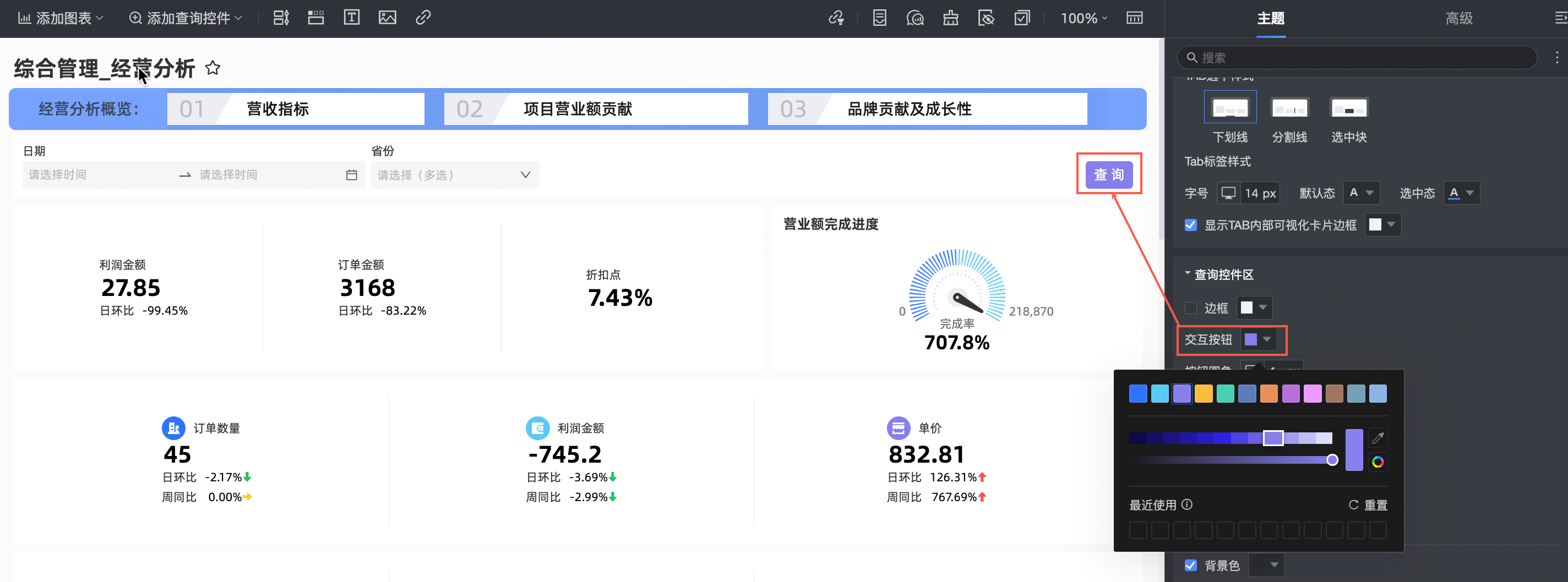Activate the eyedropper color picker
The image size is (1568, 582).
pyautogui.click(x=1378, y=438)
